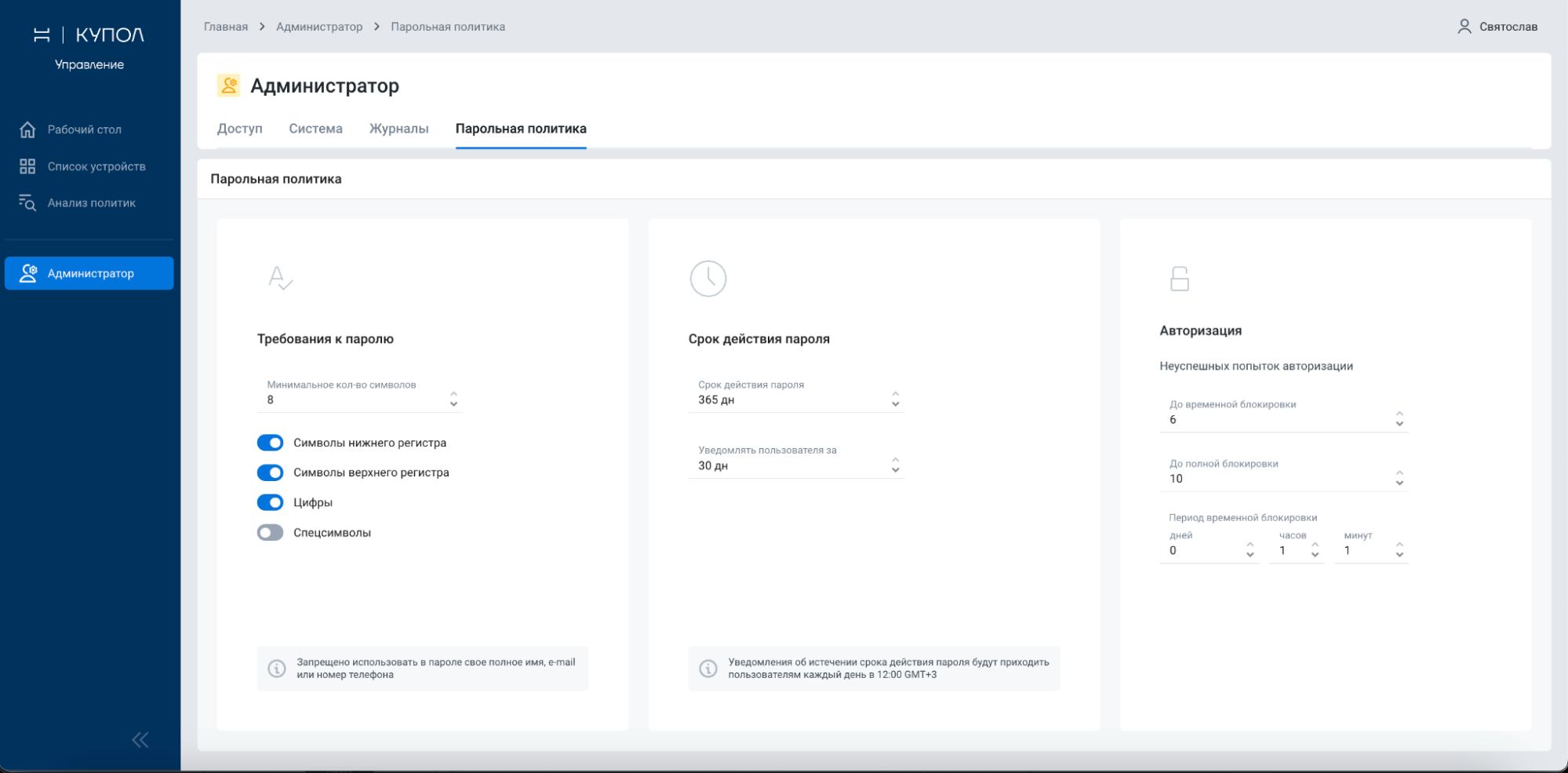Disable Символы нижнего регистра toggle

tap(270, 443)
